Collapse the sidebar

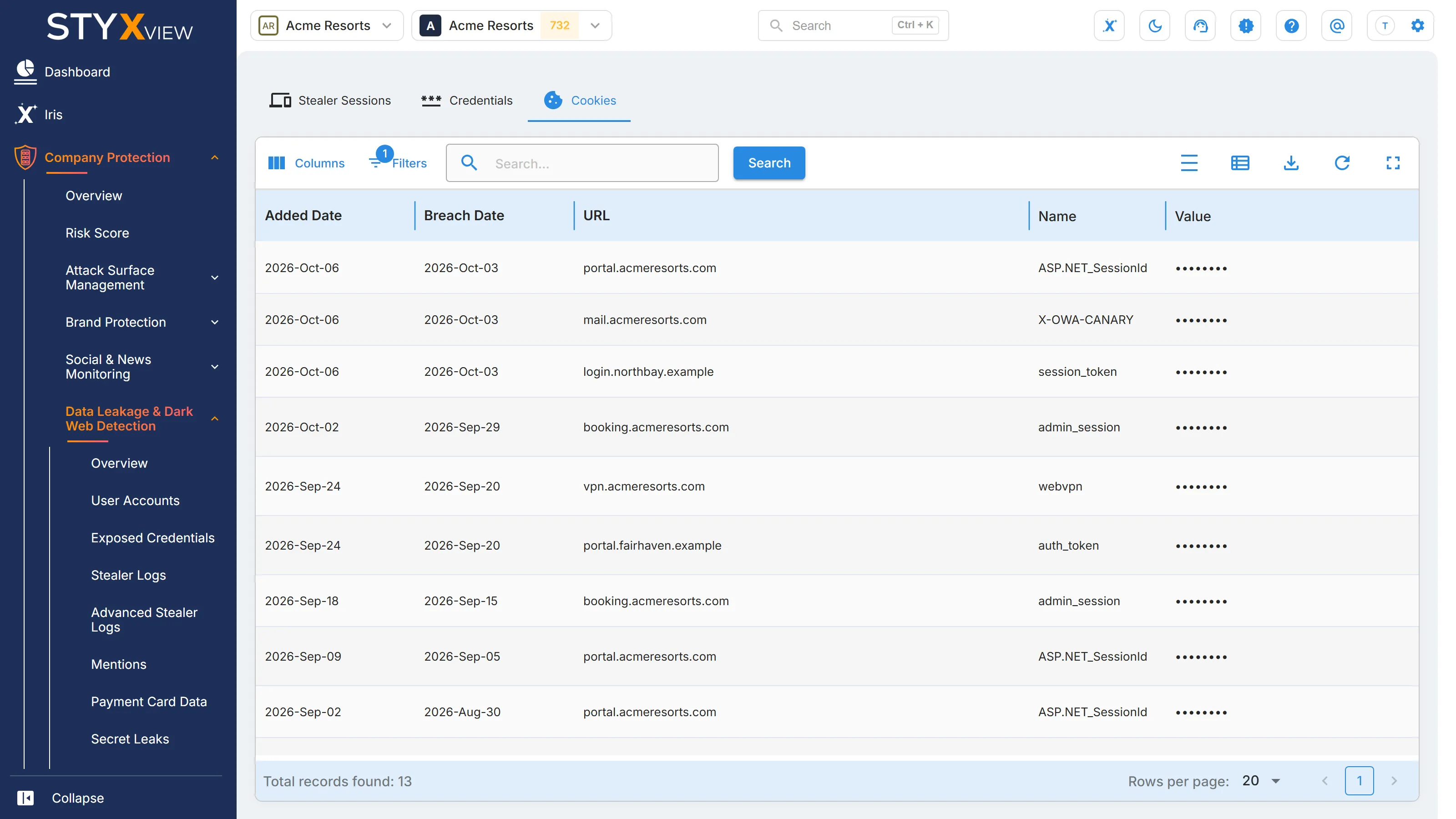[61, 798]
